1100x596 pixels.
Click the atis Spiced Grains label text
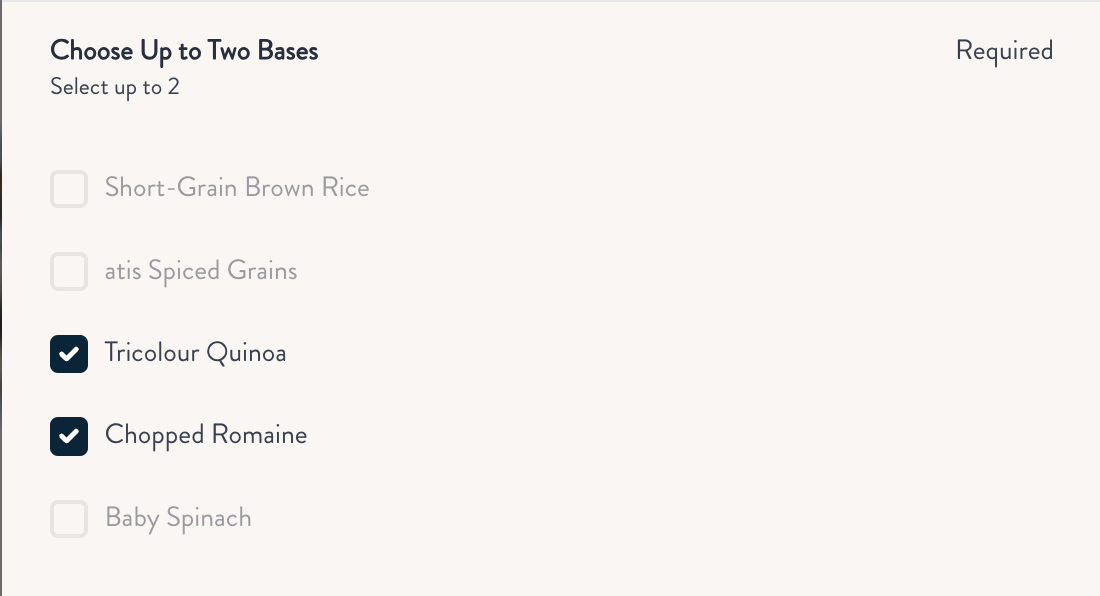(201, 271)
